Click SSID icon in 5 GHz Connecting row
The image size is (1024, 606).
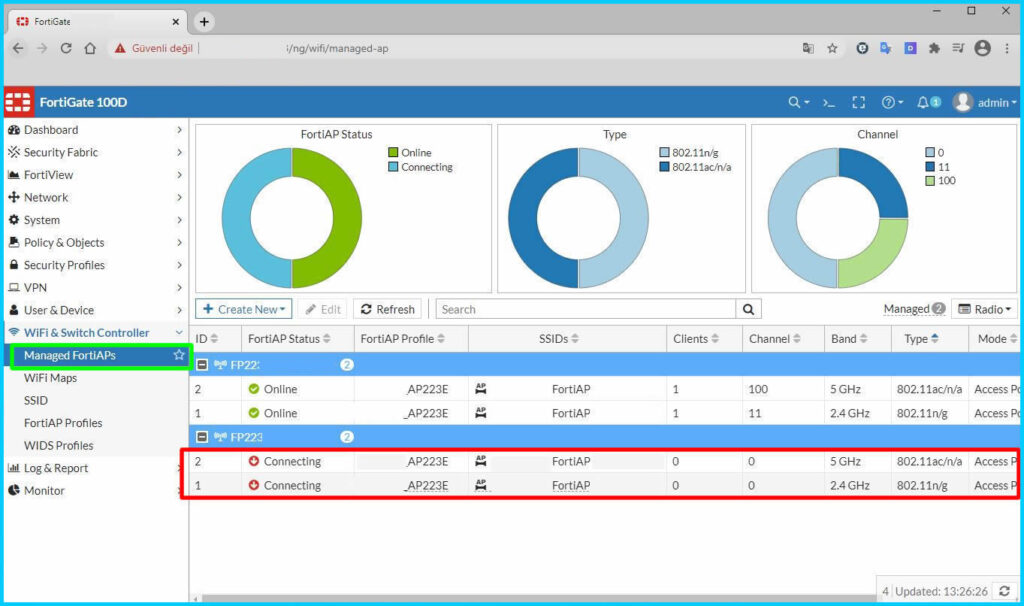pyautogui.click(x=481, y=461)
